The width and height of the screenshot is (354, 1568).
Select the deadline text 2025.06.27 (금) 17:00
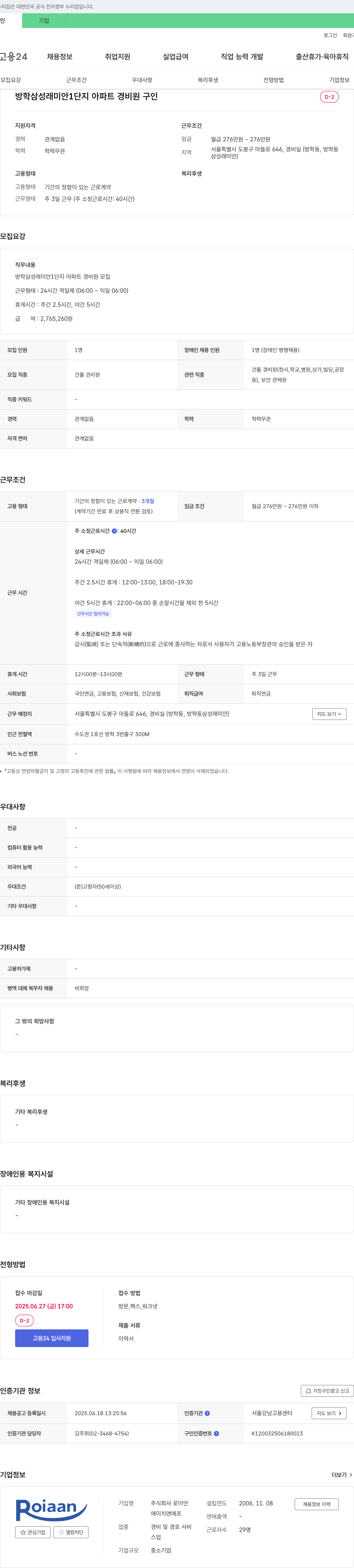44,1306
